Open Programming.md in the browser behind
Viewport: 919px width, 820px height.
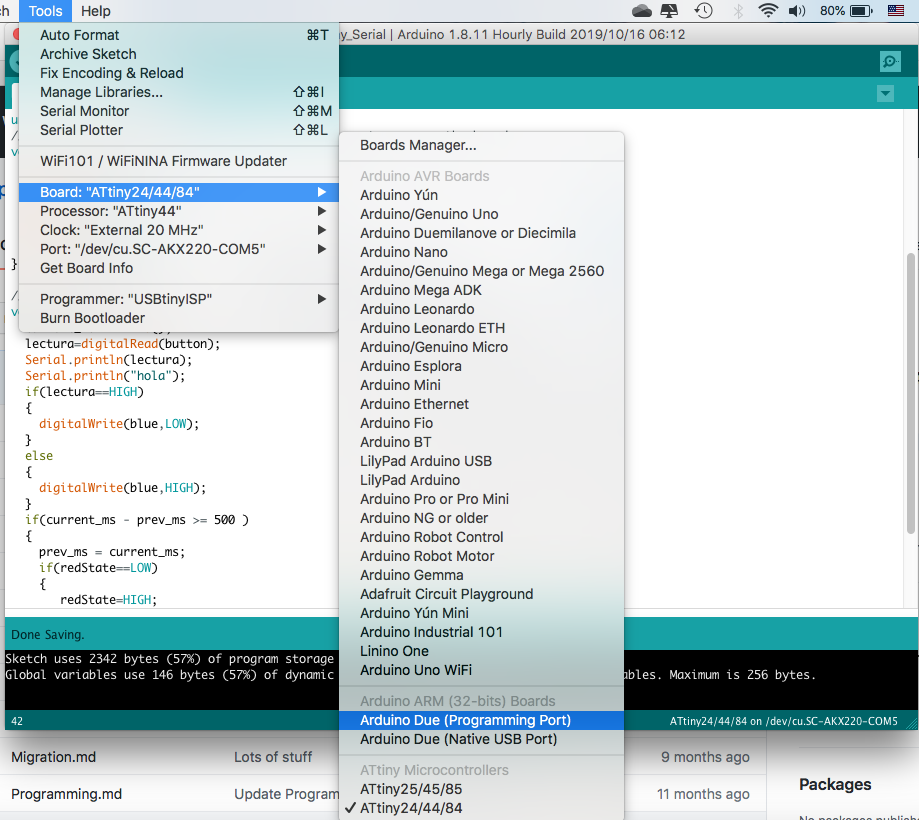pyautogui.click(x=66, y=794)
